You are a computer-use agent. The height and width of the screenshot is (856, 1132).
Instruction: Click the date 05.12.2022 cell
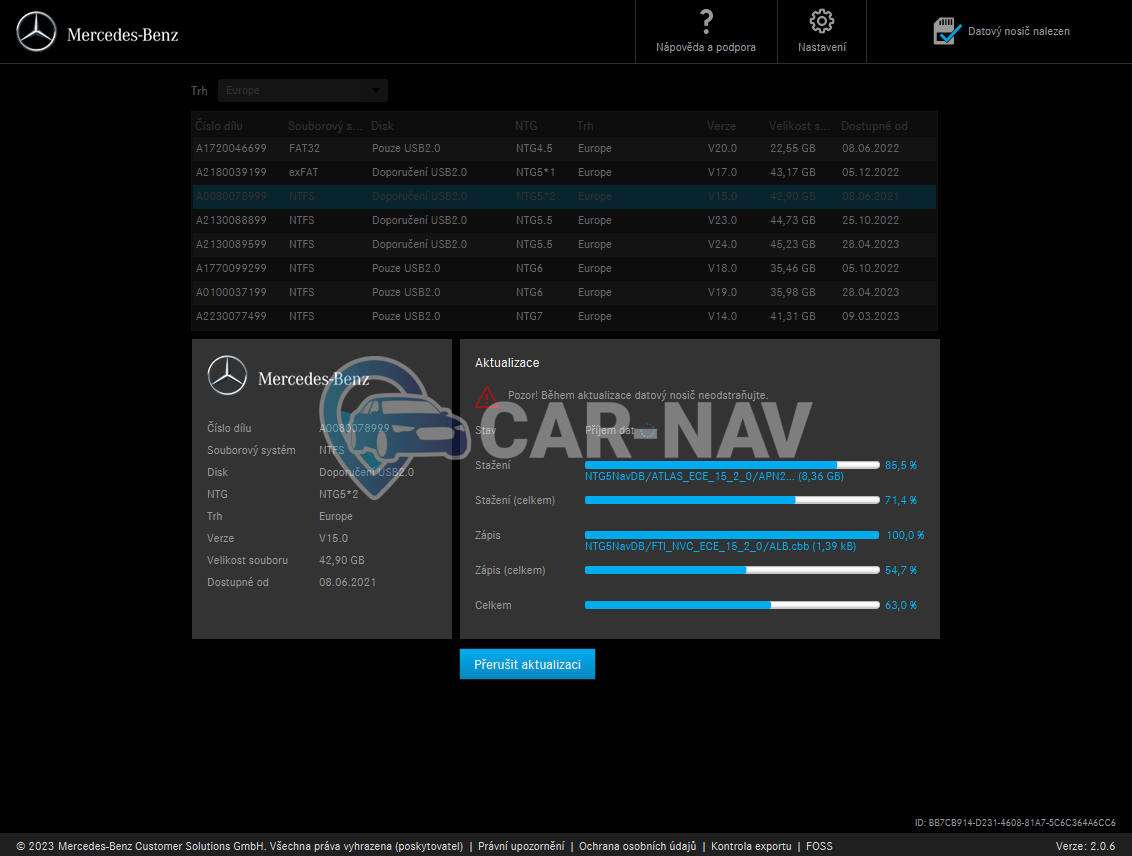(x=871, y=172)
